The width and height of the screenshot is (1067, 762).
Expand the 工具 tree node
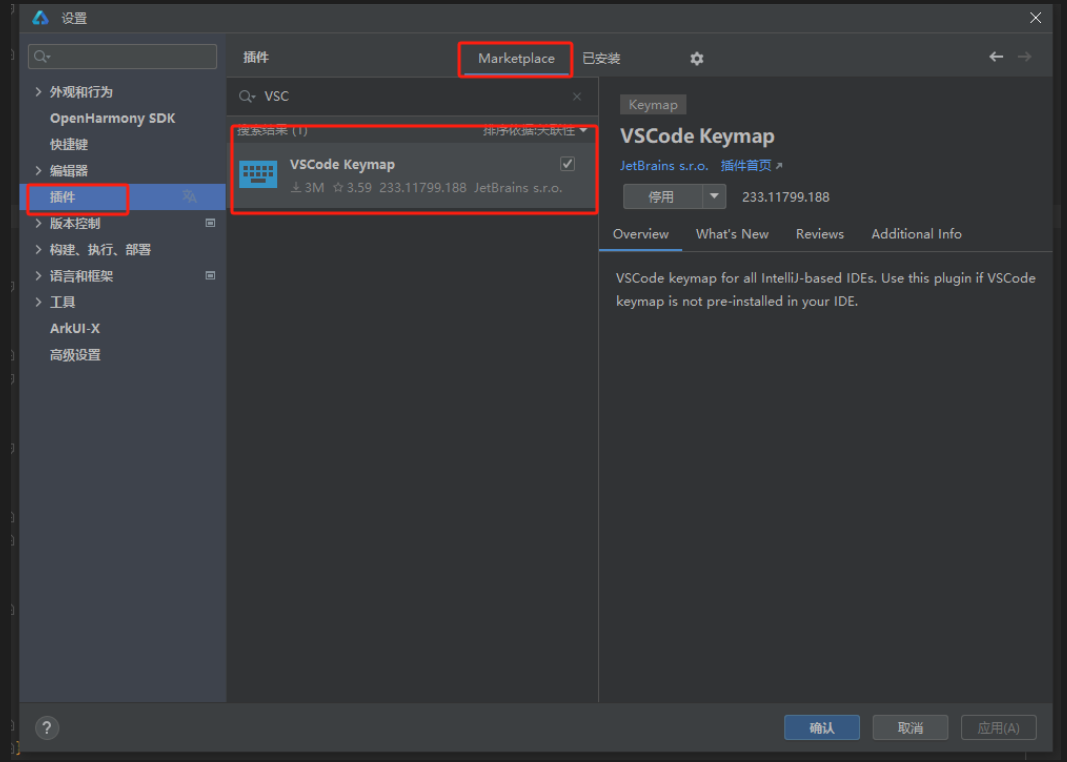click(x=38, y=302)
